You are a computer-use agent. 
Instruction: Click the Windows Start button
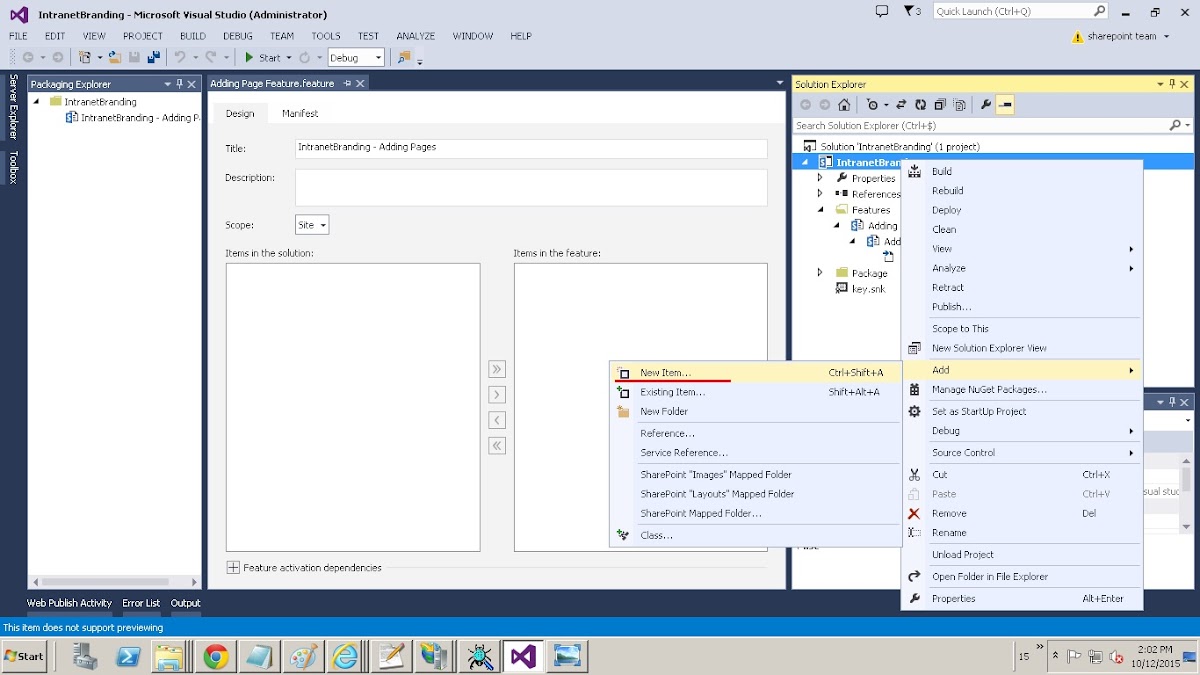click(24, 656)
